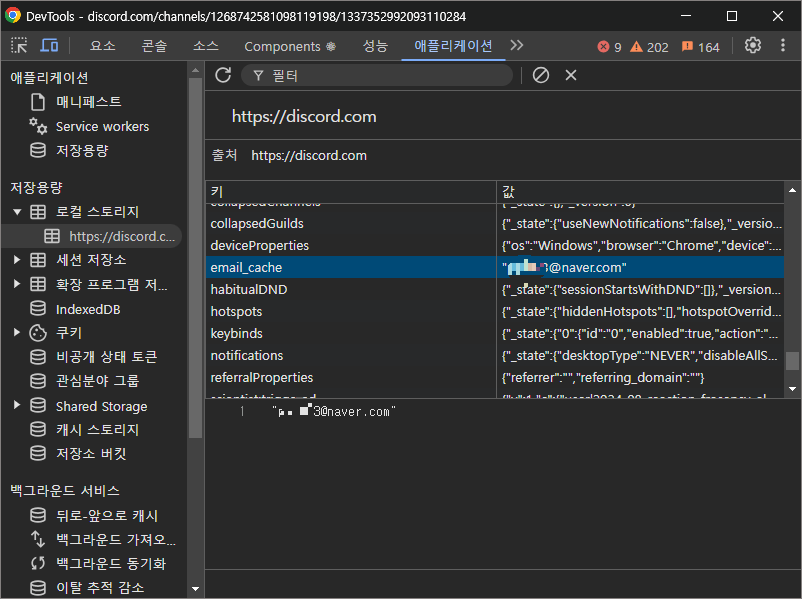Switch to the 성능 tab

coord(375,46)
